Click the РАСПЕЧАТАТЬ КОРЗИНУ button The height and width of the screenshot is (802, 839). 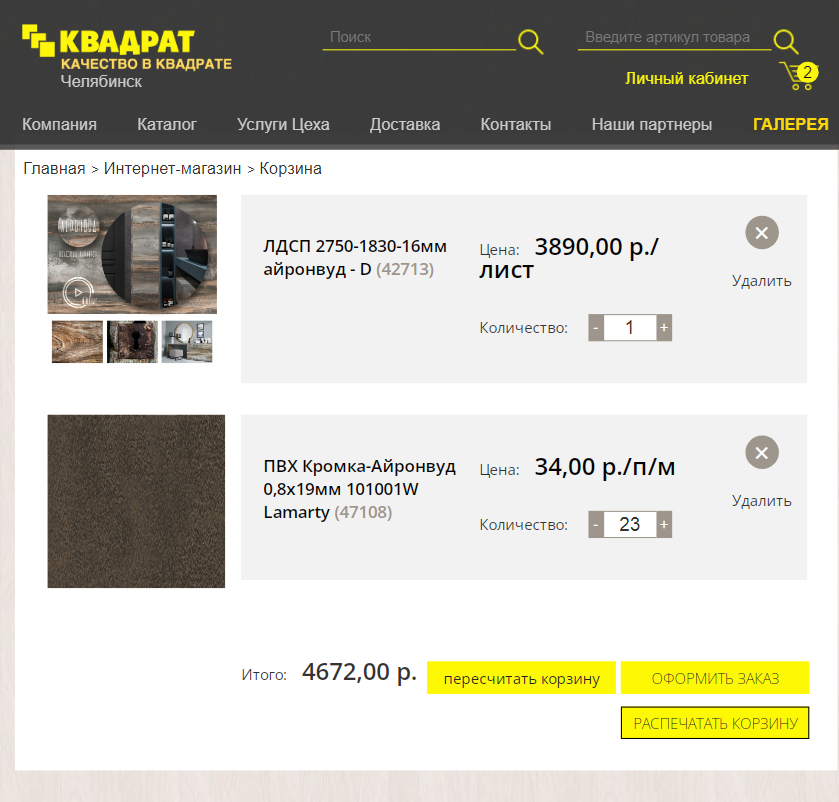point(715,723)
